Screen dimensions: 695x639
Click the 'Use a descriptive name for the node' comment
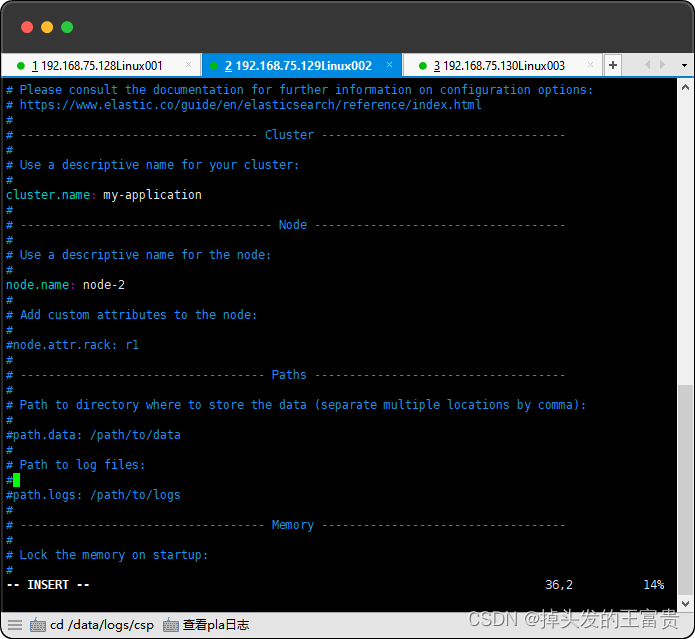(138, 255)
